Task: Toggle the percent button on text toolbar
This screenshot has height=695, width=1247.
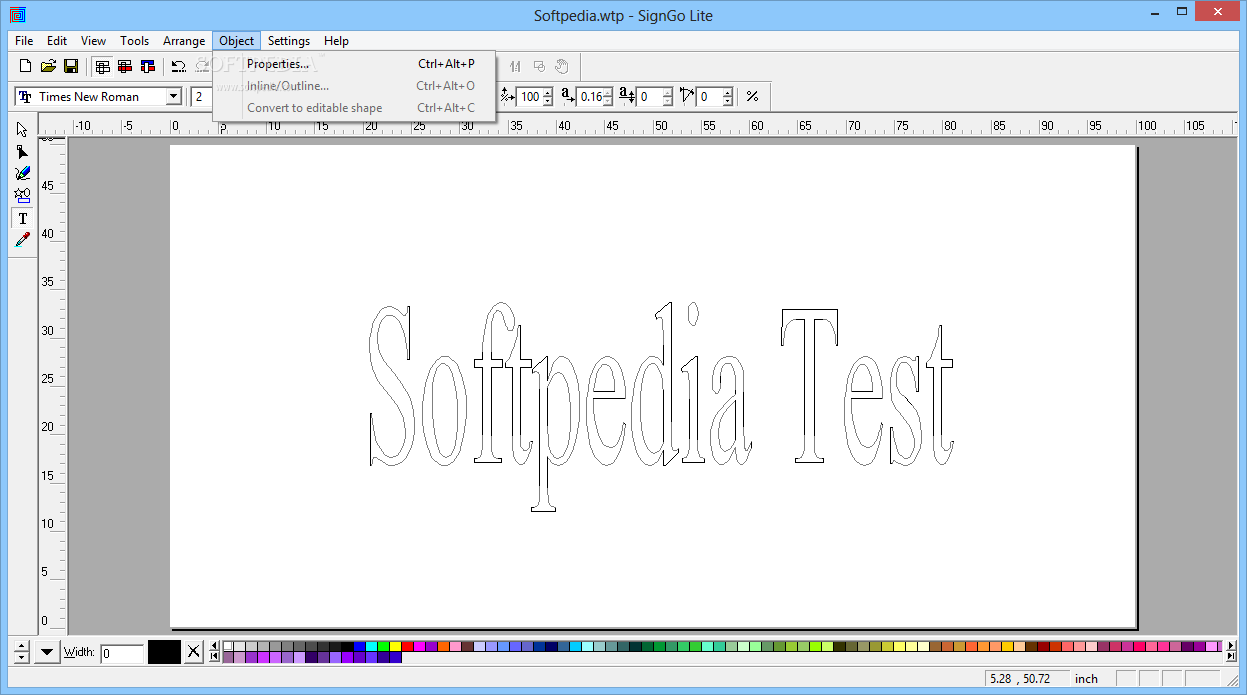Action: coord(752,97)
